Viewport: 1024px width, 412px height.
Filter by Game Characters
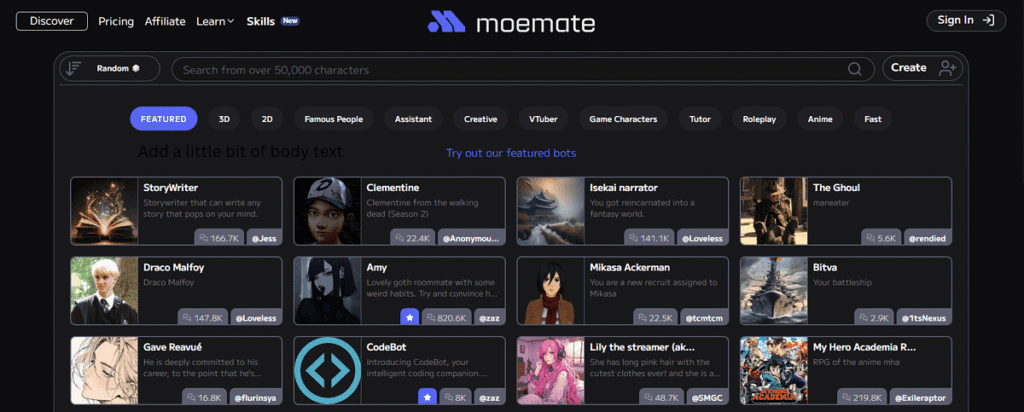pyautogui.click(x=623, y=119)
